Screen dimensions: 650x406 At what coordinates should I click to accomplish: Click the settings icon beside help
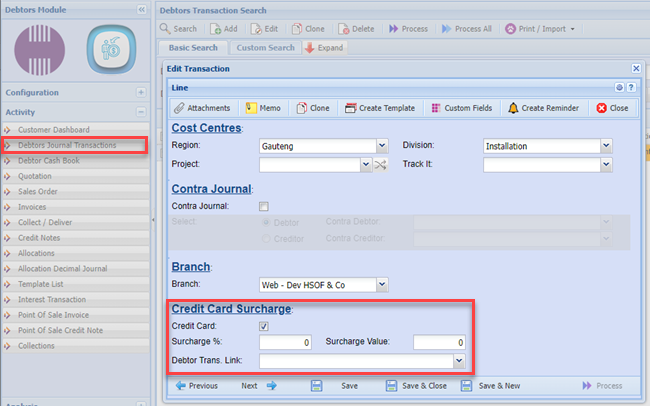[619, 88]
